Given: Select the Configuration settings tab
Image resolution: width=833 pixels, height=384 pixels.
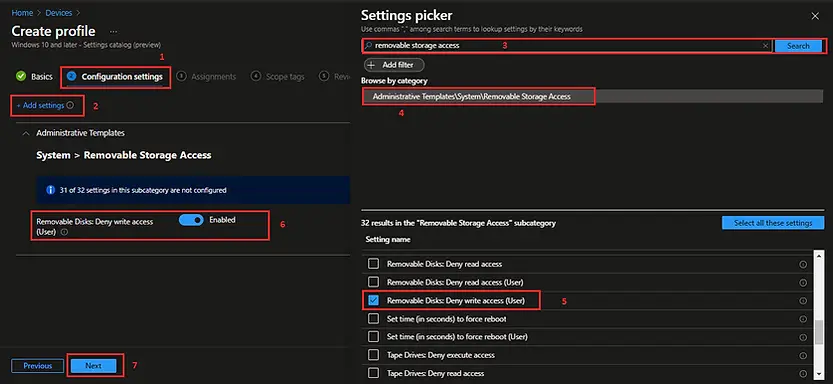Looking at the screenshot, I should point(115,76).
